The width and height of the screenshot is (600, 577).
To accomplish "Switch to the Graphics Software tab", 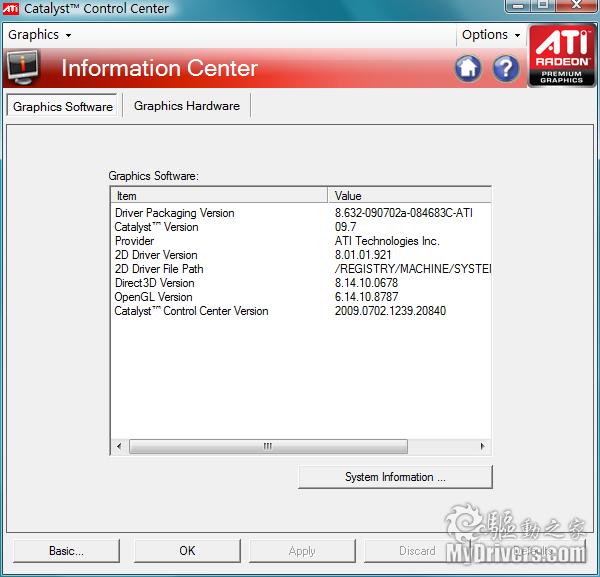I will tap(63, 106).
